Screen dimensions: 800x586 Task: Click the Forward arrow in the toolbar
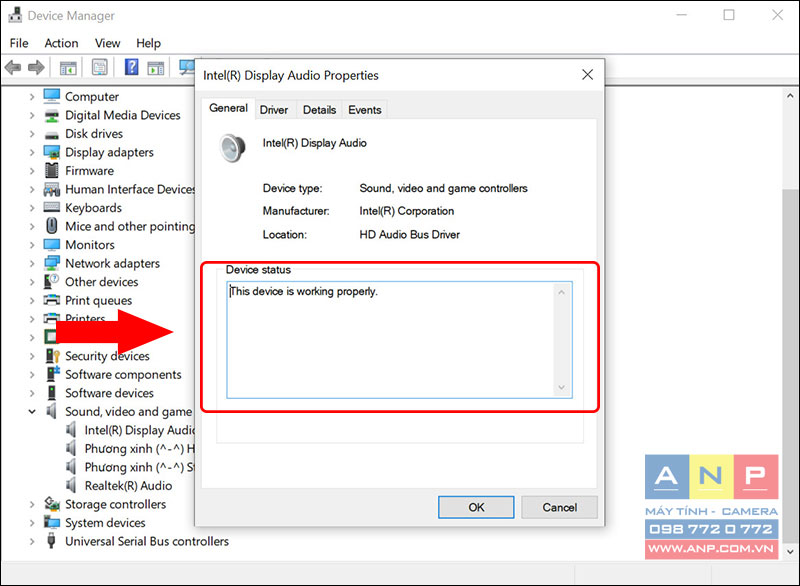pyautogui.click(x=36, y=67)
